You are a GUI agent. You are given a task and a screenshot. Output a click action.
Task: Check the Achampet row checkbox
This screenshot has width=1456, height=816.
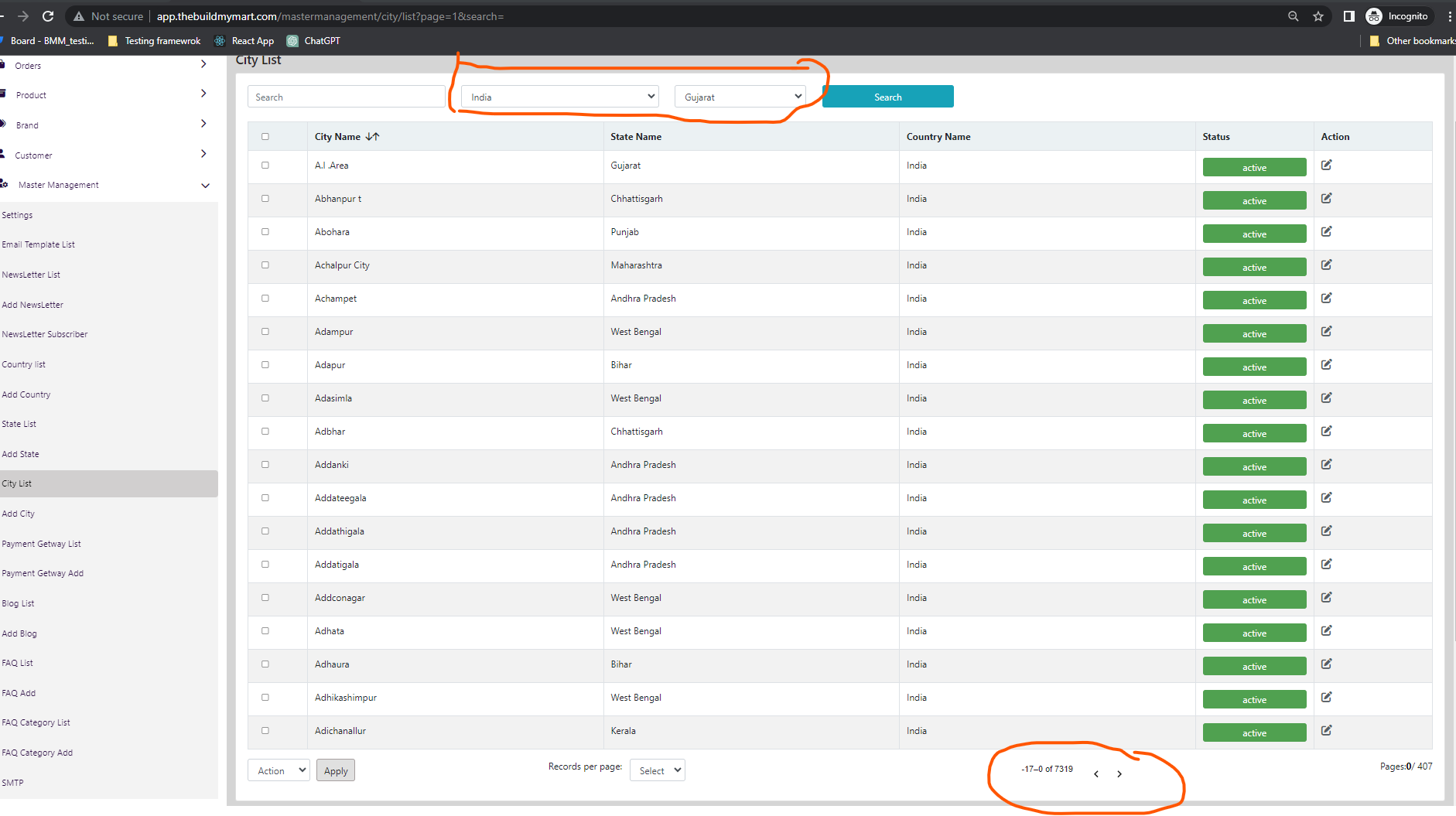265,298
